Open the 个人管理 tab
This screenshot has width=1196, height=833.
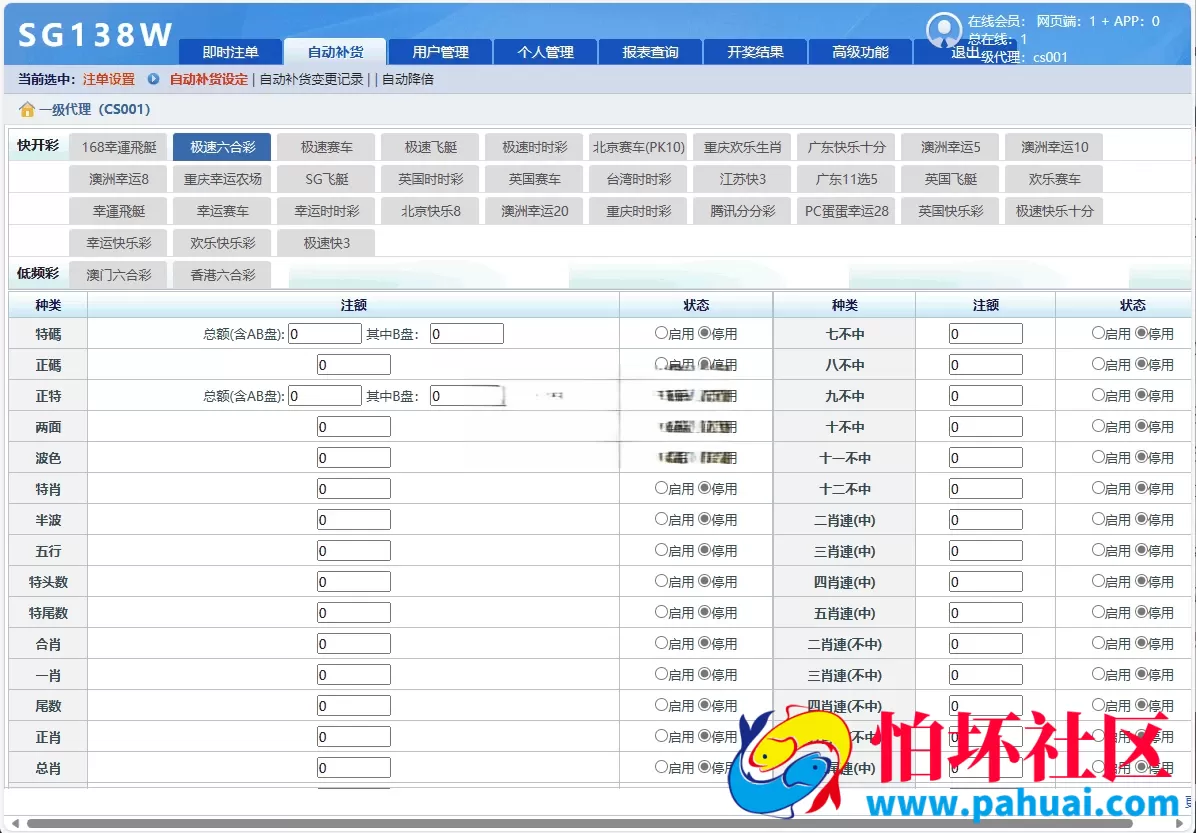(x=545, y=52)
